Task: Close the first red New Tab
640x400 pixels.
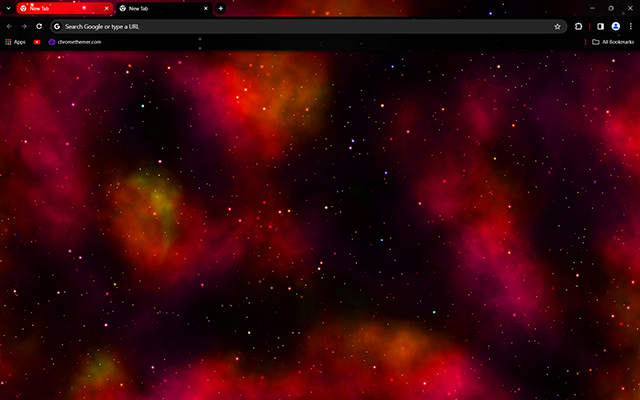Action: coord(107,8)
